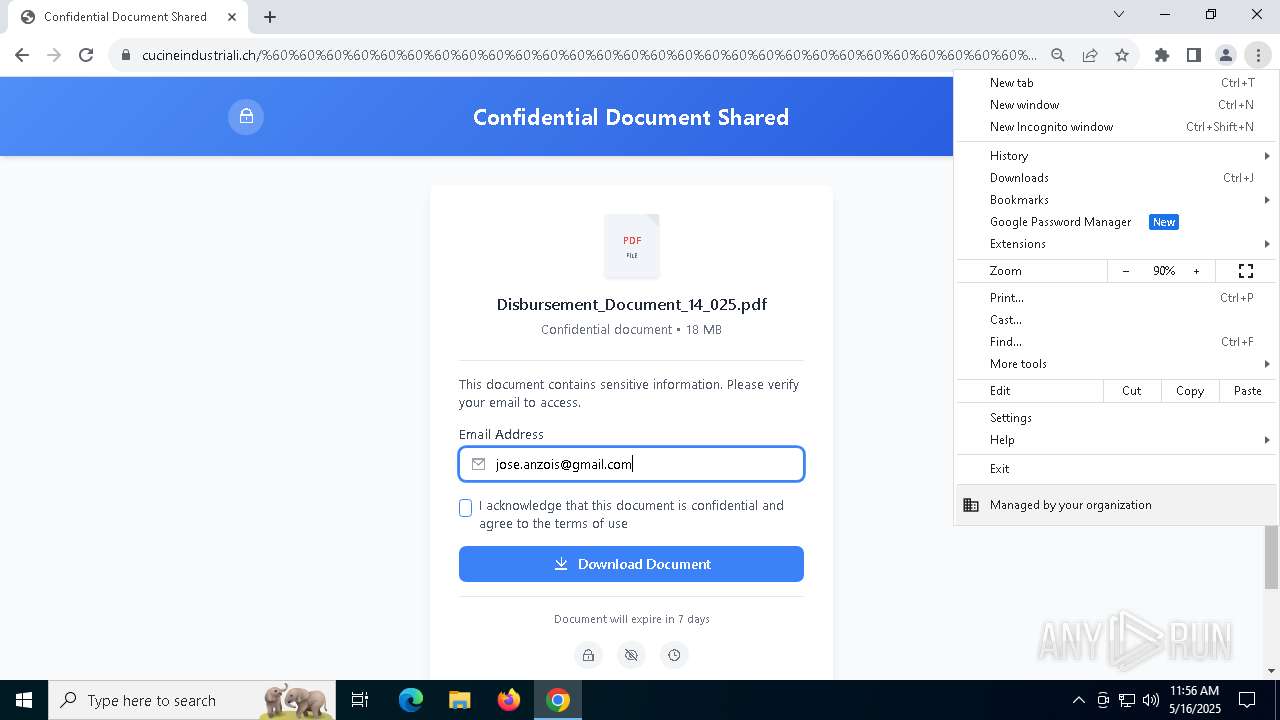The image size is (1280, 720).
Task: Open the notification center icon
Action: [1247, 700]
